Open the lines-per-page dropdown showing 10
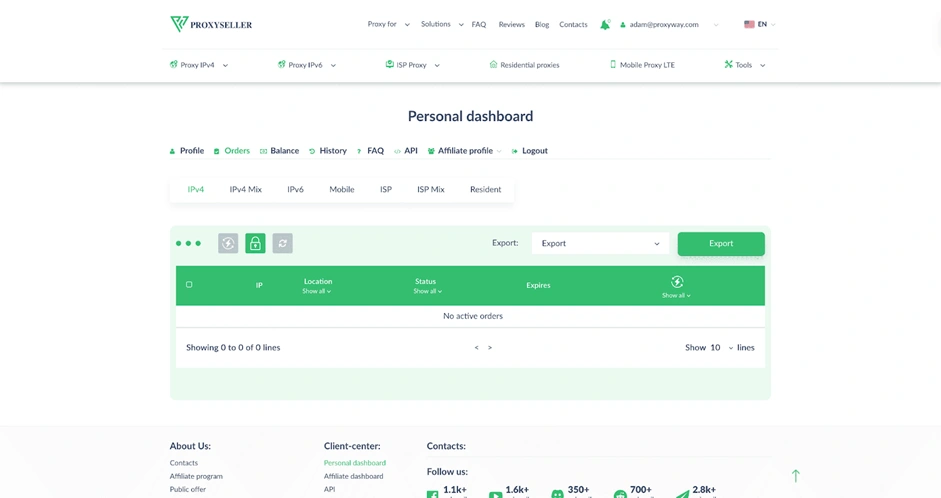 click(x=721, y=348)
